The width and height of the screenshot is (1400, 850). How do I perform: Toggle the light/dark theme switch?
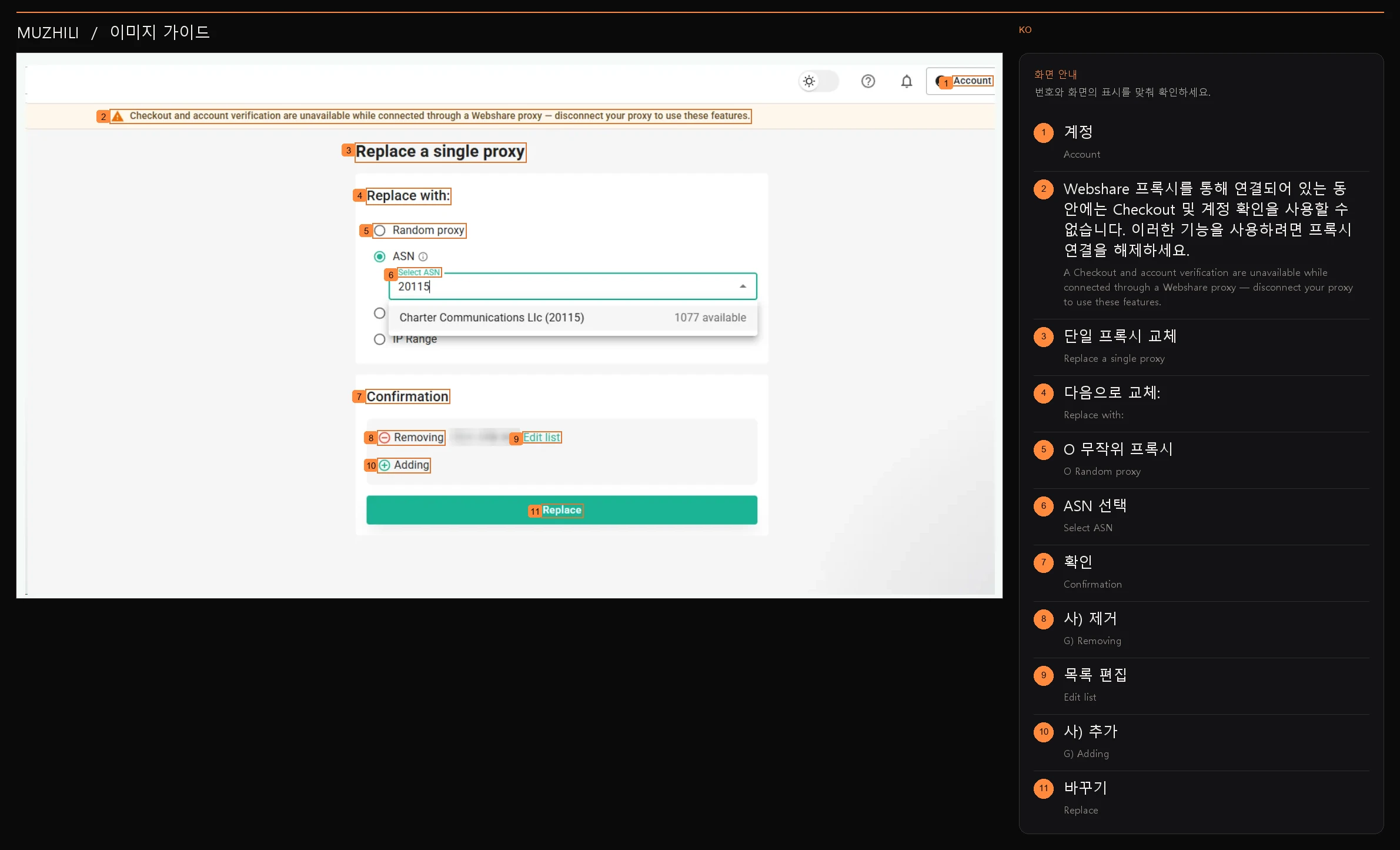pos(818,81)
